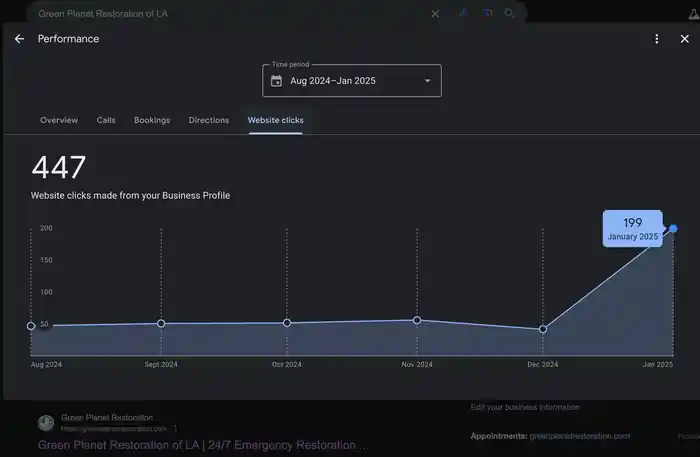The width and height of the screenshot is (700, 457).
Task: Click the Sept 2024 axis label
Action: click(161, 364)
